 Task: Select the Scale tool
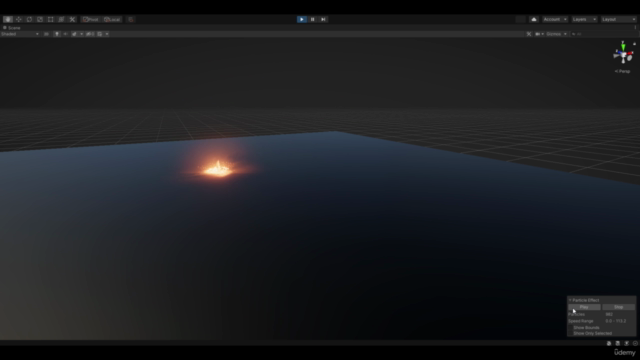coord(40,19)
